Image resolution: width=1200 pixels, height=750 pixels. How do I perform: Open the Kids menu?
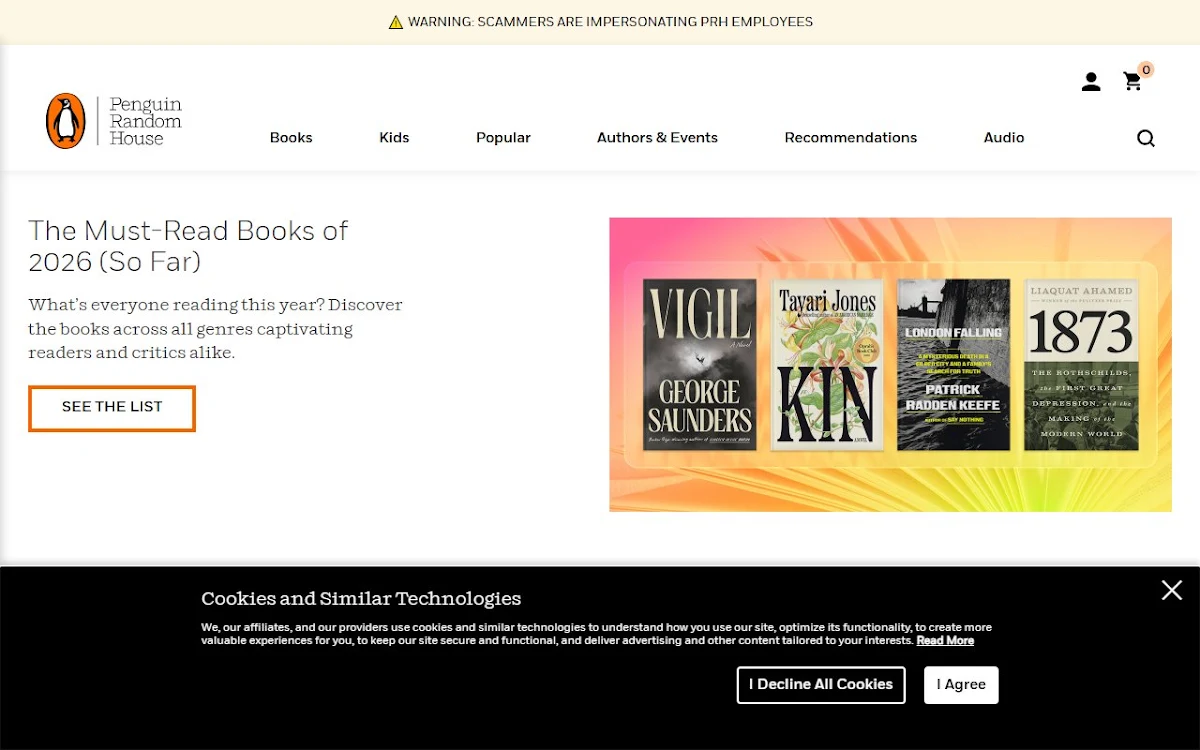(394, 138)
